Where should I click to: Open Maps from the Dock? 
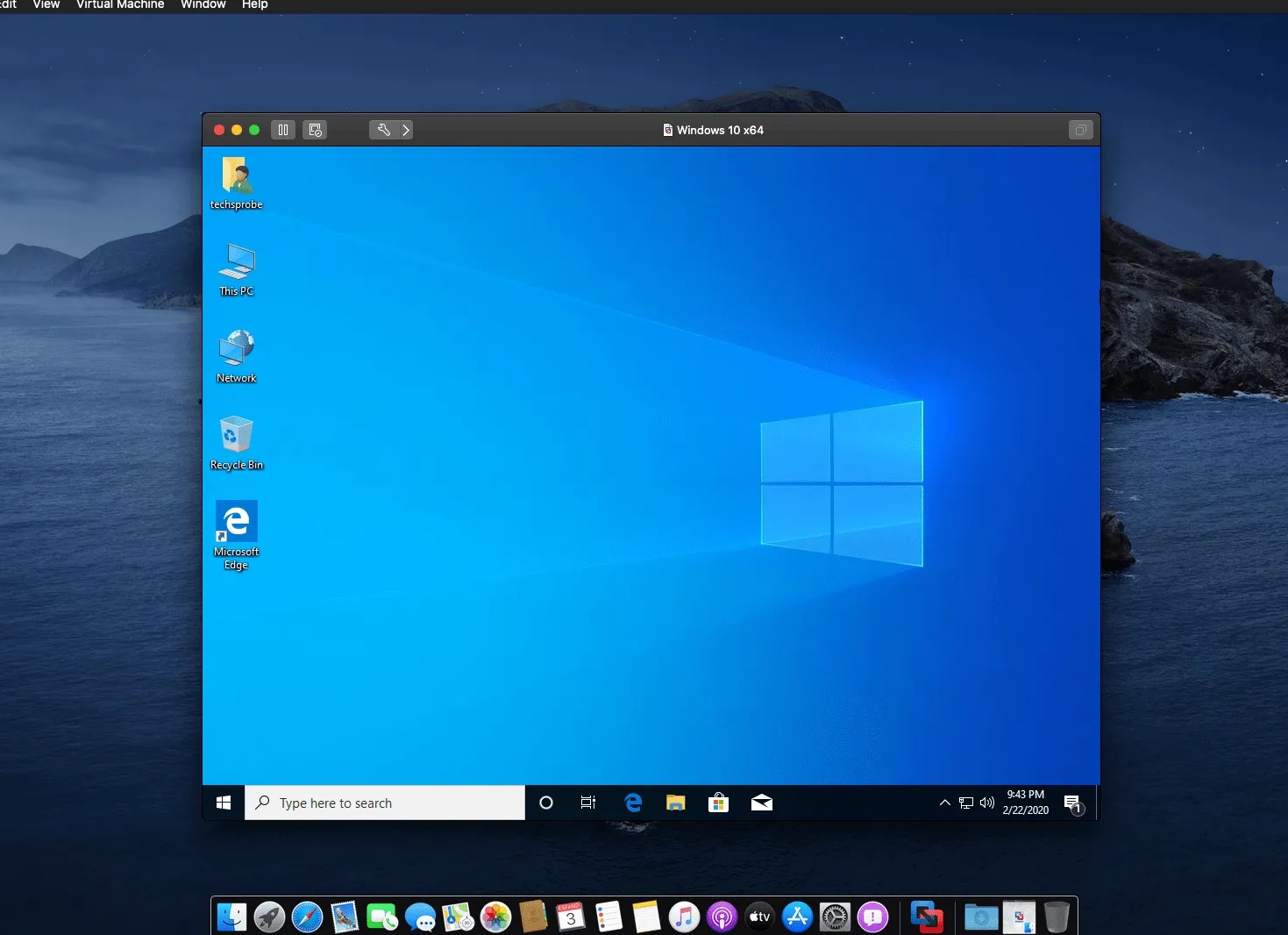coord(459,917)
